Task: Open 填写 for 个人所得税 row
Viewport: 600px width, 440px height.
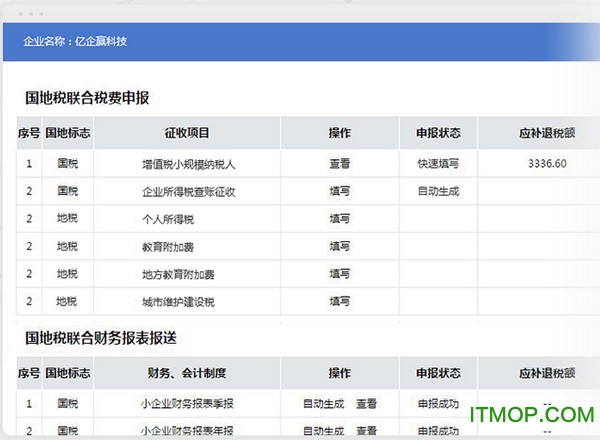Action: tap(340, 218)
